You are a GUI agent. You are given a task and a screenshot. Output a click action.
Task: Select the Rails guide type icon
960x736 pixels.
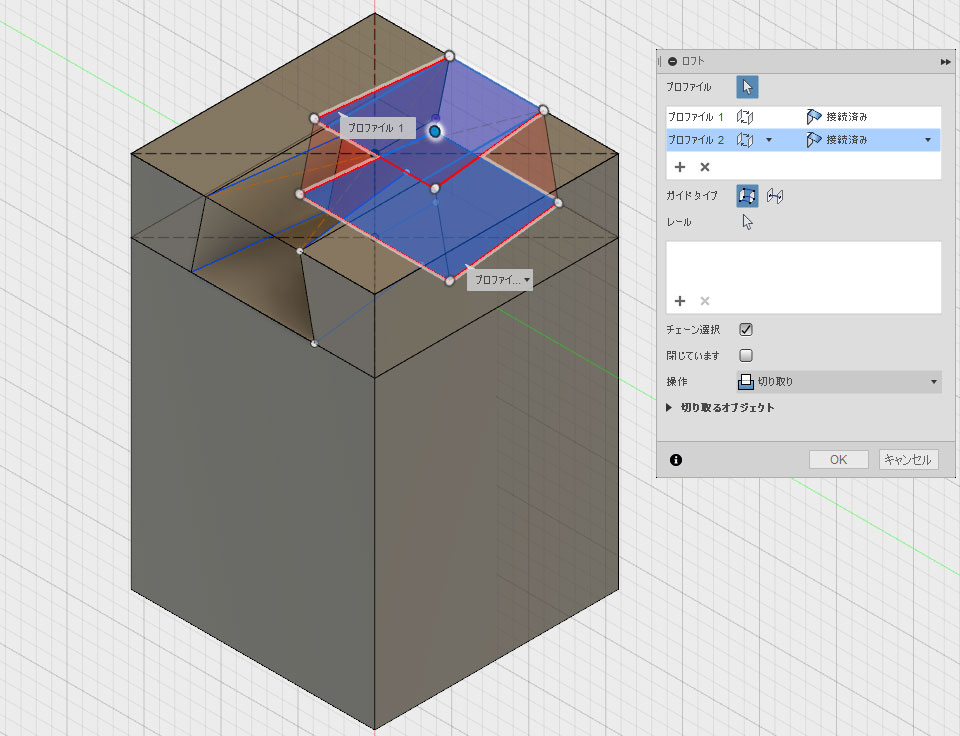pos(747,196)
